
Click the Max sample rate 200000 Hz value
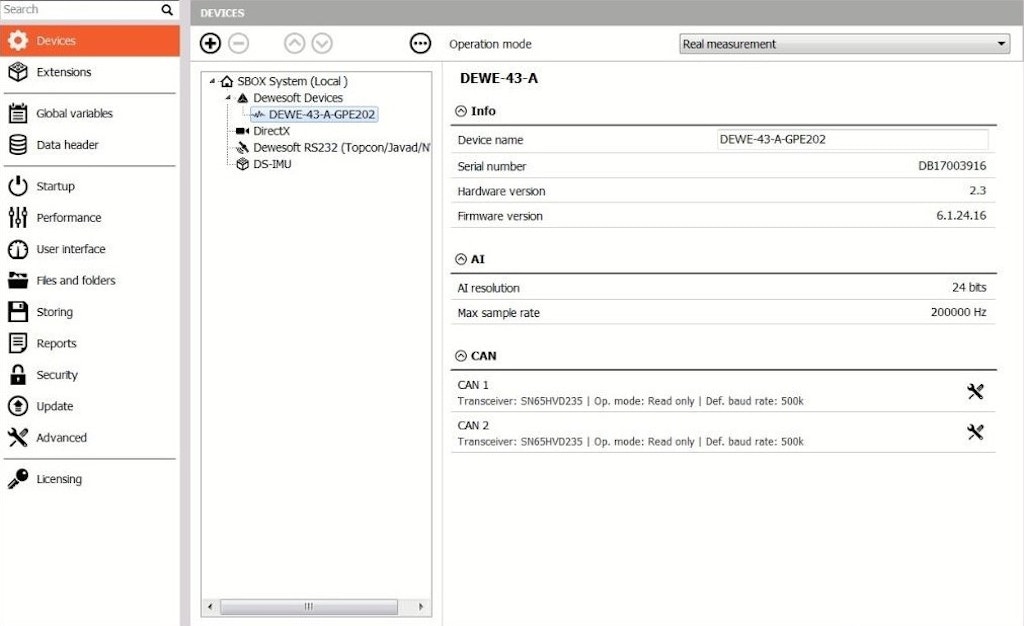[x=959, y=313]
